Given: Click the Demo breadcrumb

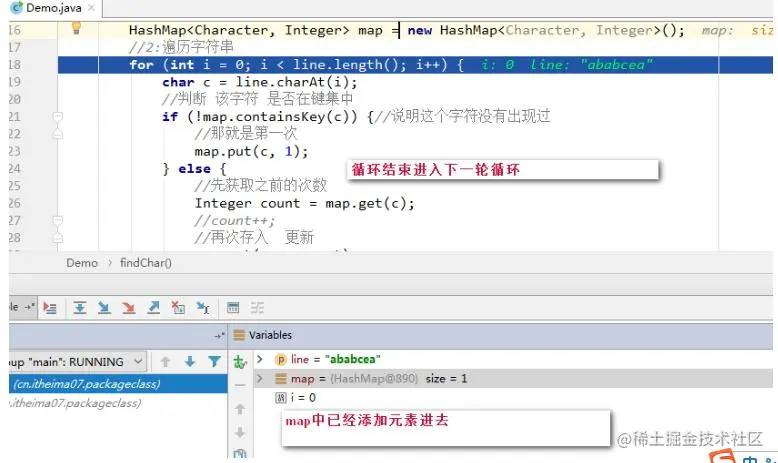Looking at the screenshot, I should coord(82,263).
